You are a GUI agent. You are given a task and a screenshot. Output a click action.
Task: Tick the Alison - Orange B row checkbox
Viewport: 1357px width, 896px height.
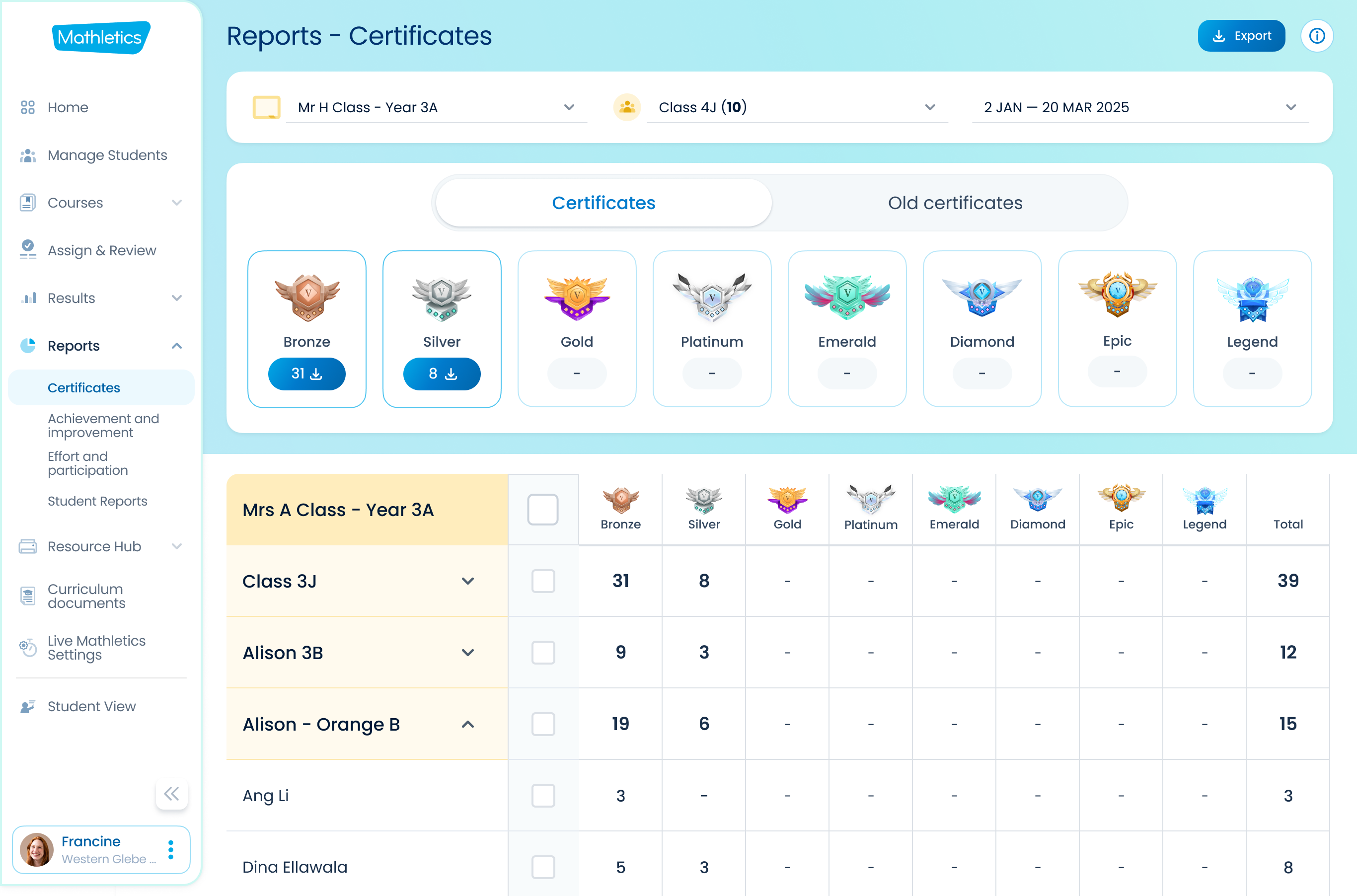pyautogui.click(x=543, y=724)
